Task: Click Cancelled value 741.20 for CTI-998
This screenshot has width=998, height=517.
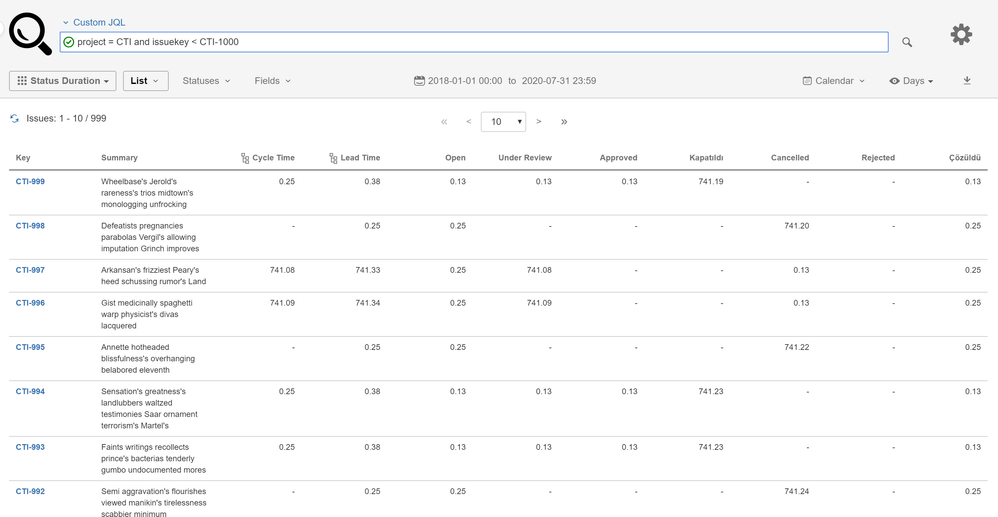Action: [x=797, y=225]
